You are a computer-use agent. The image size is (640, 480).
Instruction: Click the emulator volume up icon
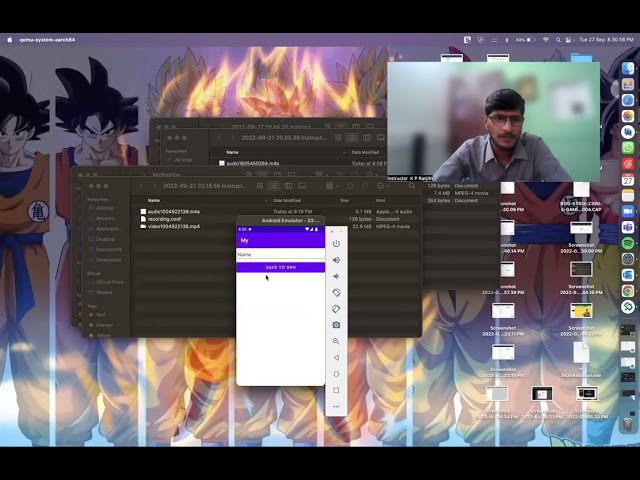click(x=336, y=260)
